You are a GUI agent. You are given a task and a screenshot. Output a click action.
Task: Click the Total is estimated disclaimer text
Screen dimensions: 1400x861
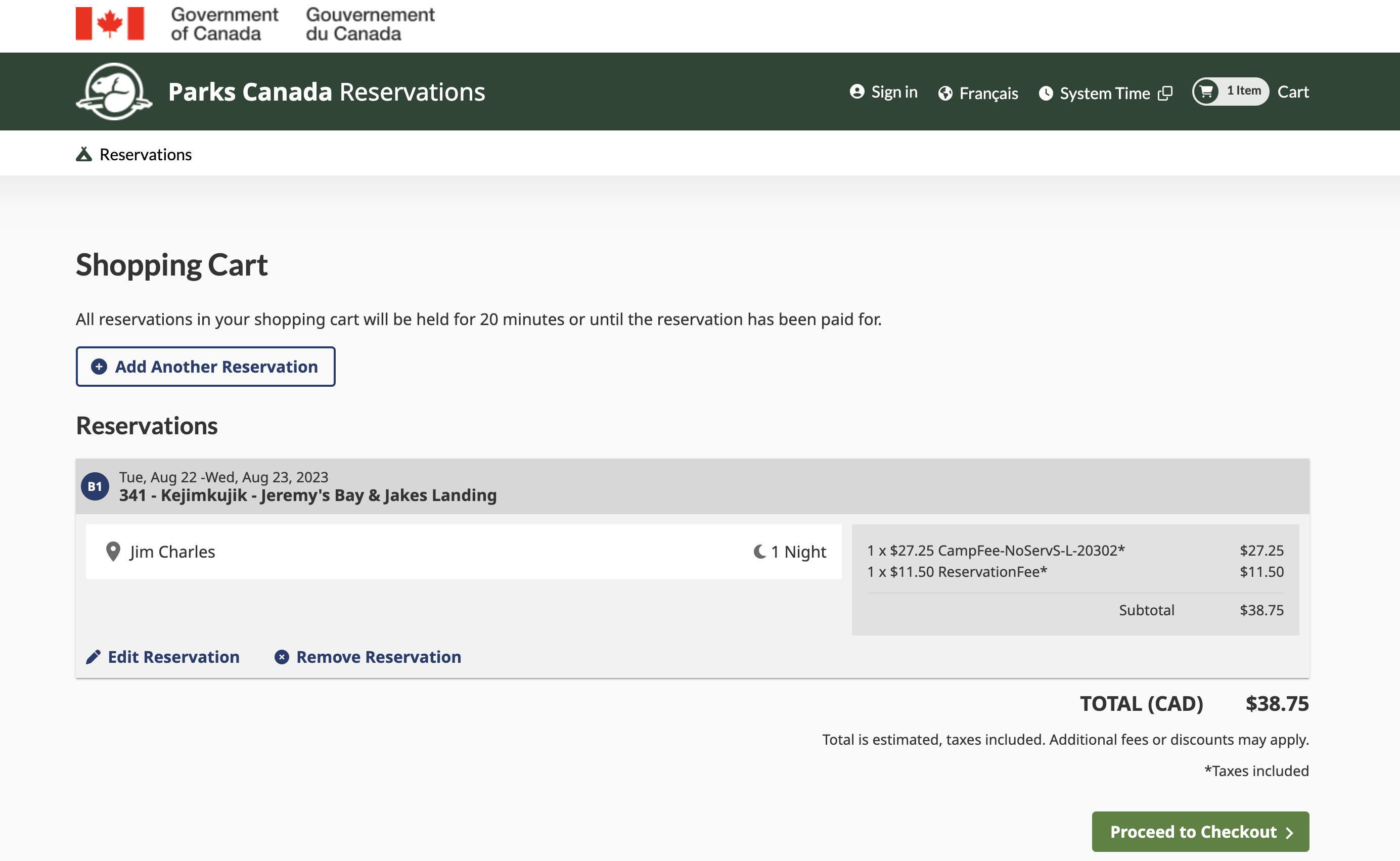(1066, 740)
